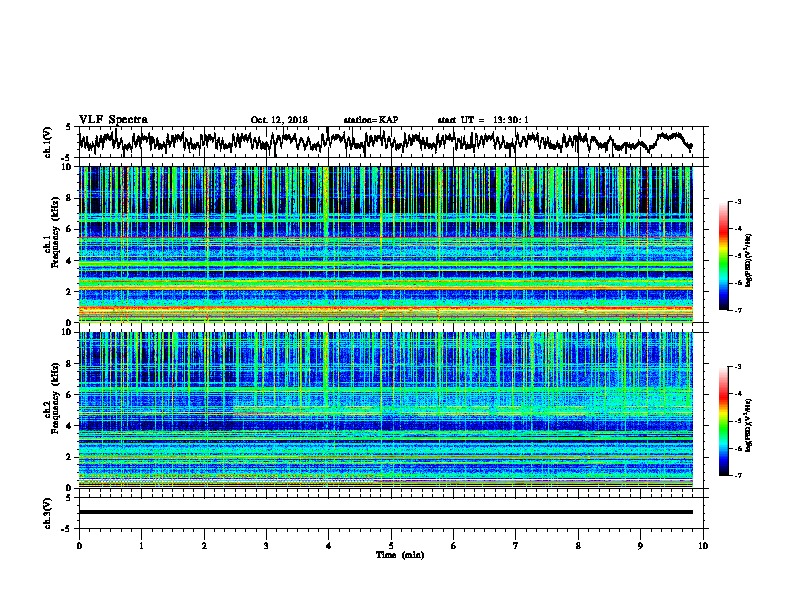Click the ch.1(V) waveform axis label

point(47,142)
